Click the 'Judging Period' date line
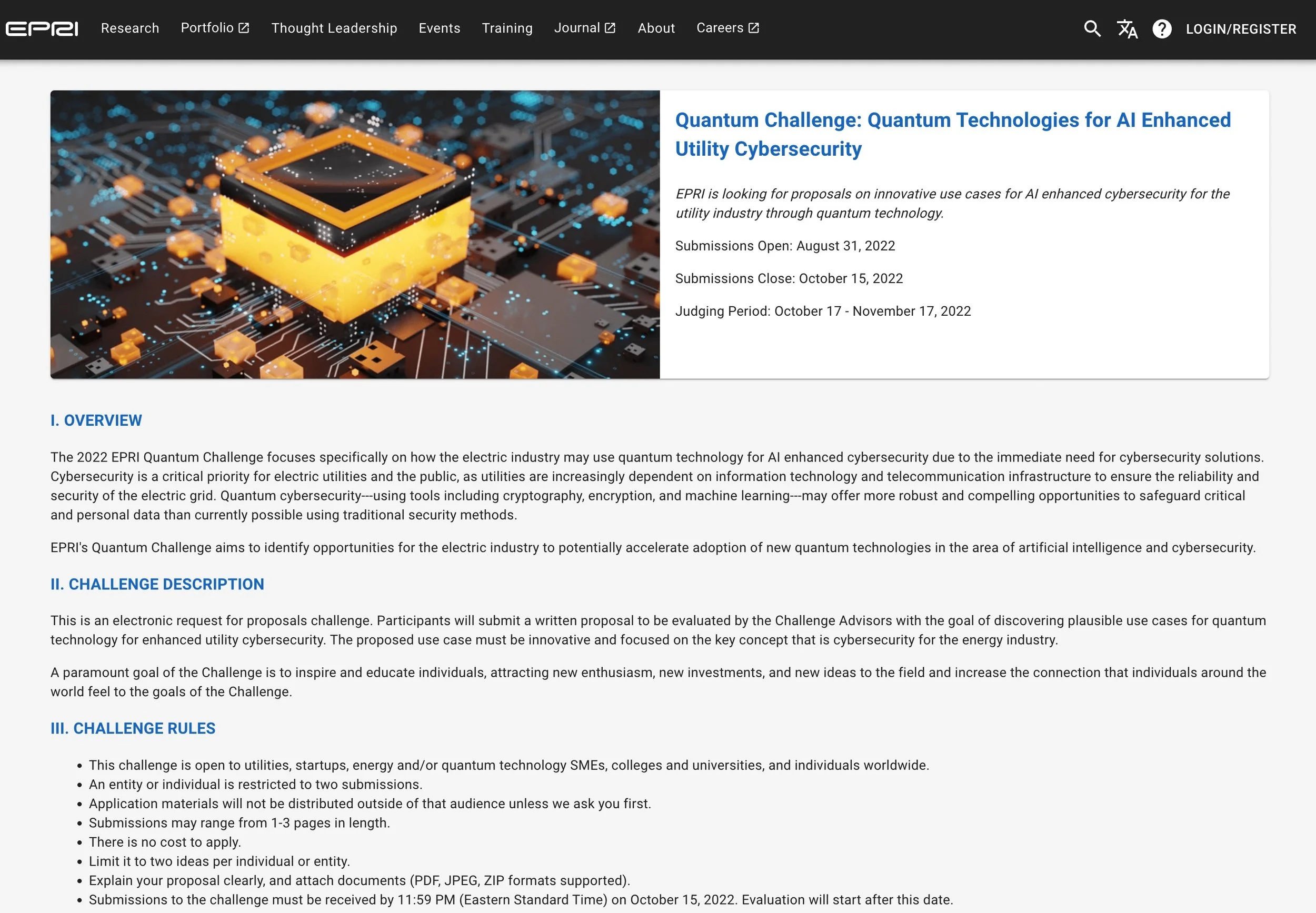Viewport: 1316px width, 913px height. point(823,311)
